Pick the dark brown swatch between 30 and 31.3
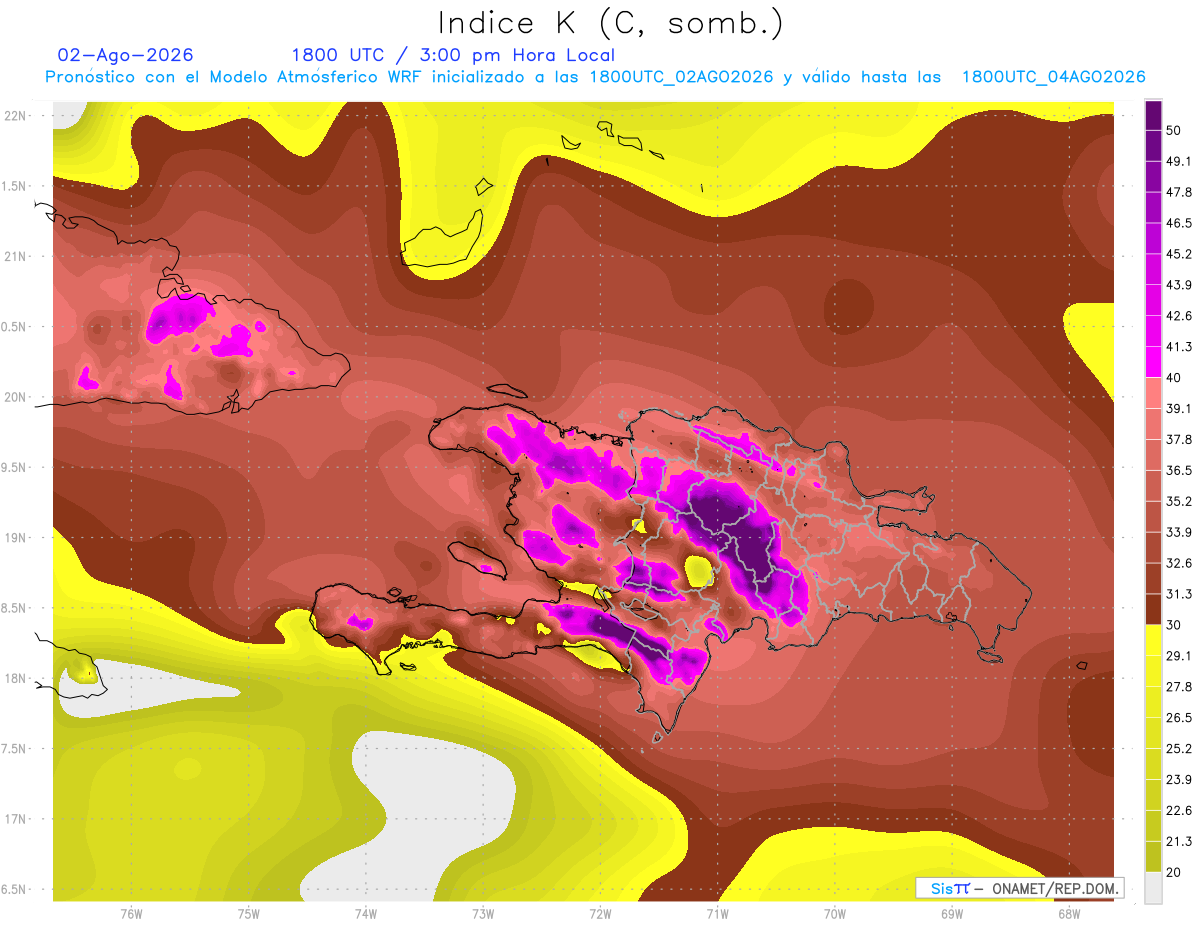Viewport: 1200px width, 927px height. click(1153, 609)
